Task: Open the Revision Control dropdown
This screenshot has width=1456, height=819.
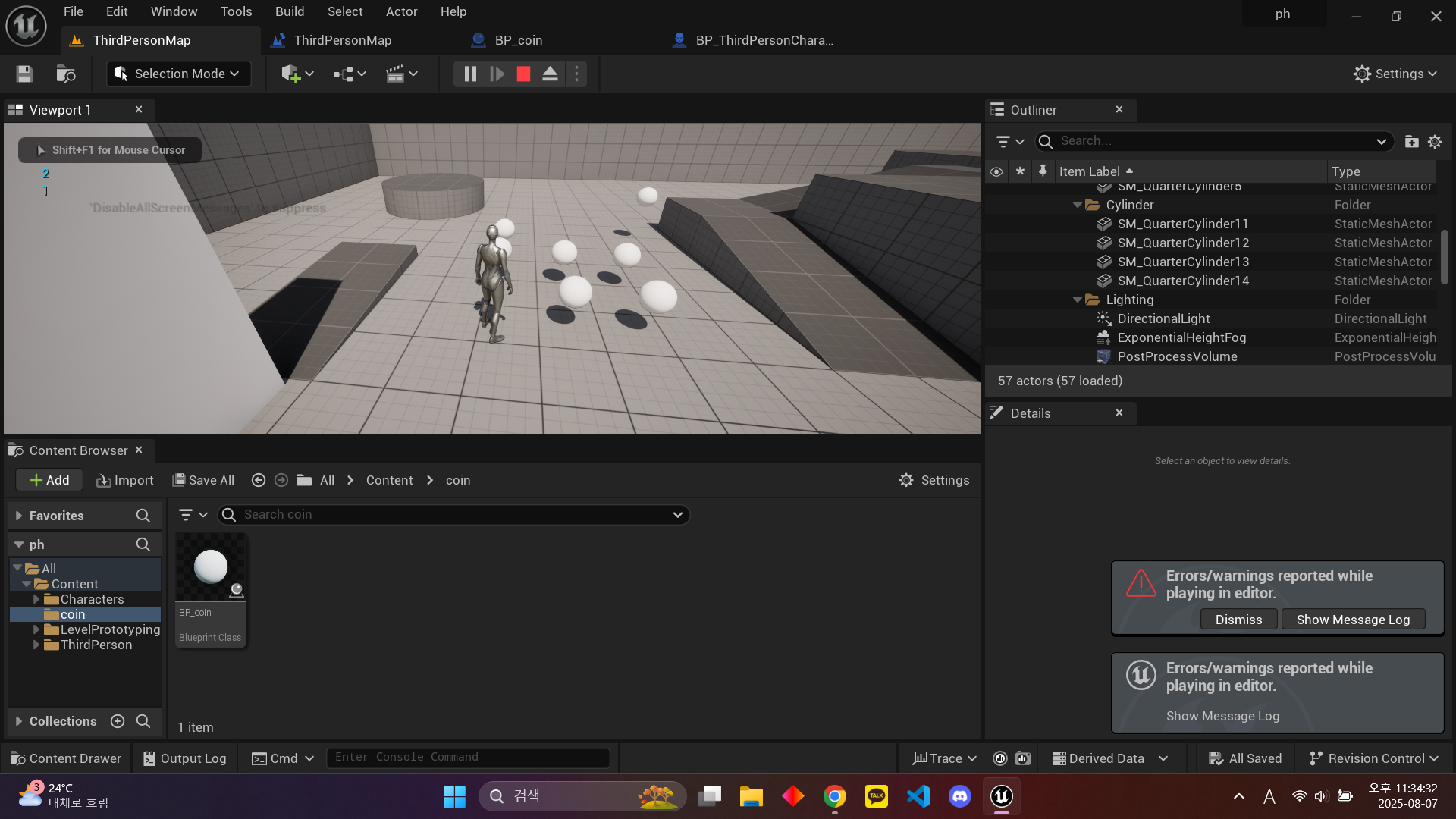Action: [x=1373, y=758]
